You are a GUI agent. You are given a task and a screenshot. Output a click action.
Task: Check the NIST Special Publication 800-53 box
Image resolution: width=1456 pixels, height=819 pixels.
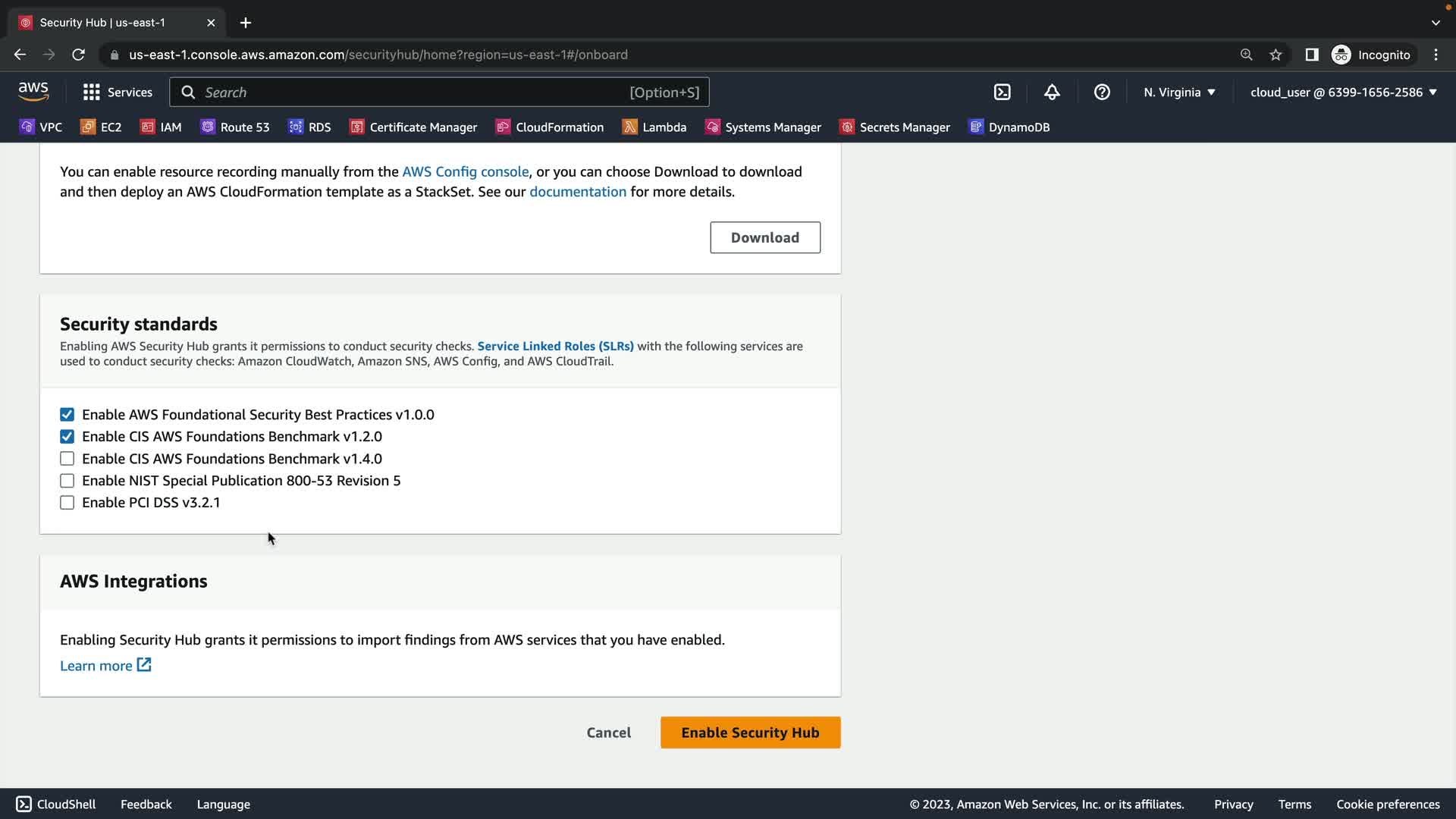(x=67, y=481)
